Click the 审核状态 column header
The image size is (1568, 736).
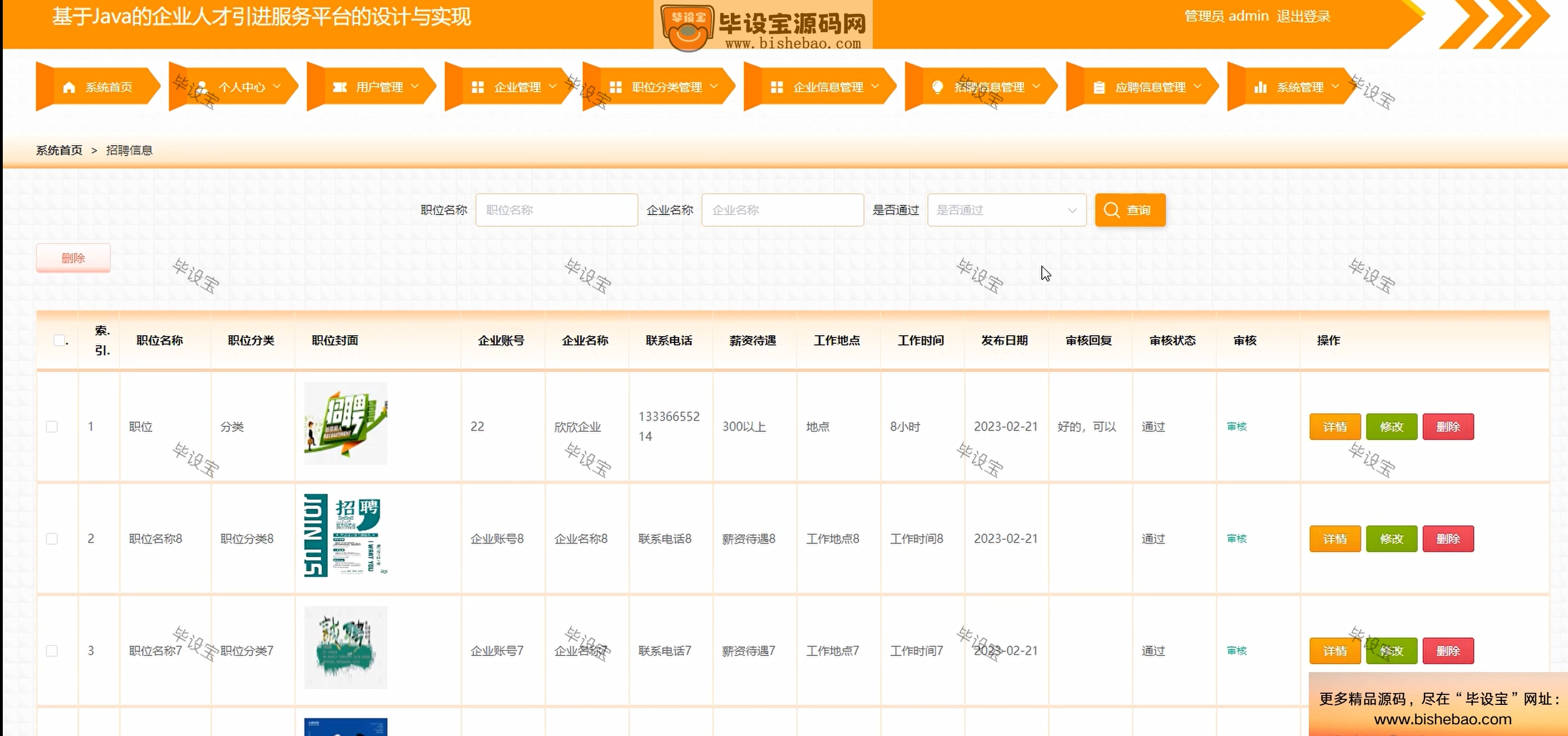pyautogui.click(x=1173, y=341)
